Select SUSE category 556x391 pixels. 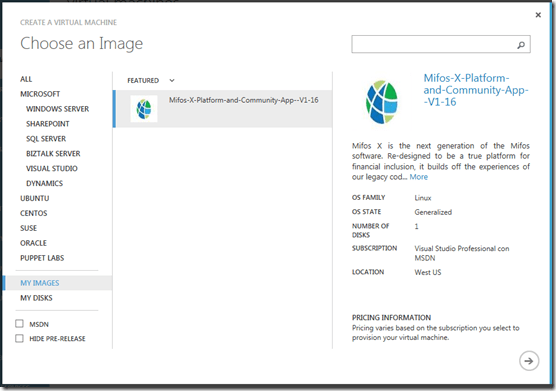tap(28, 228)
